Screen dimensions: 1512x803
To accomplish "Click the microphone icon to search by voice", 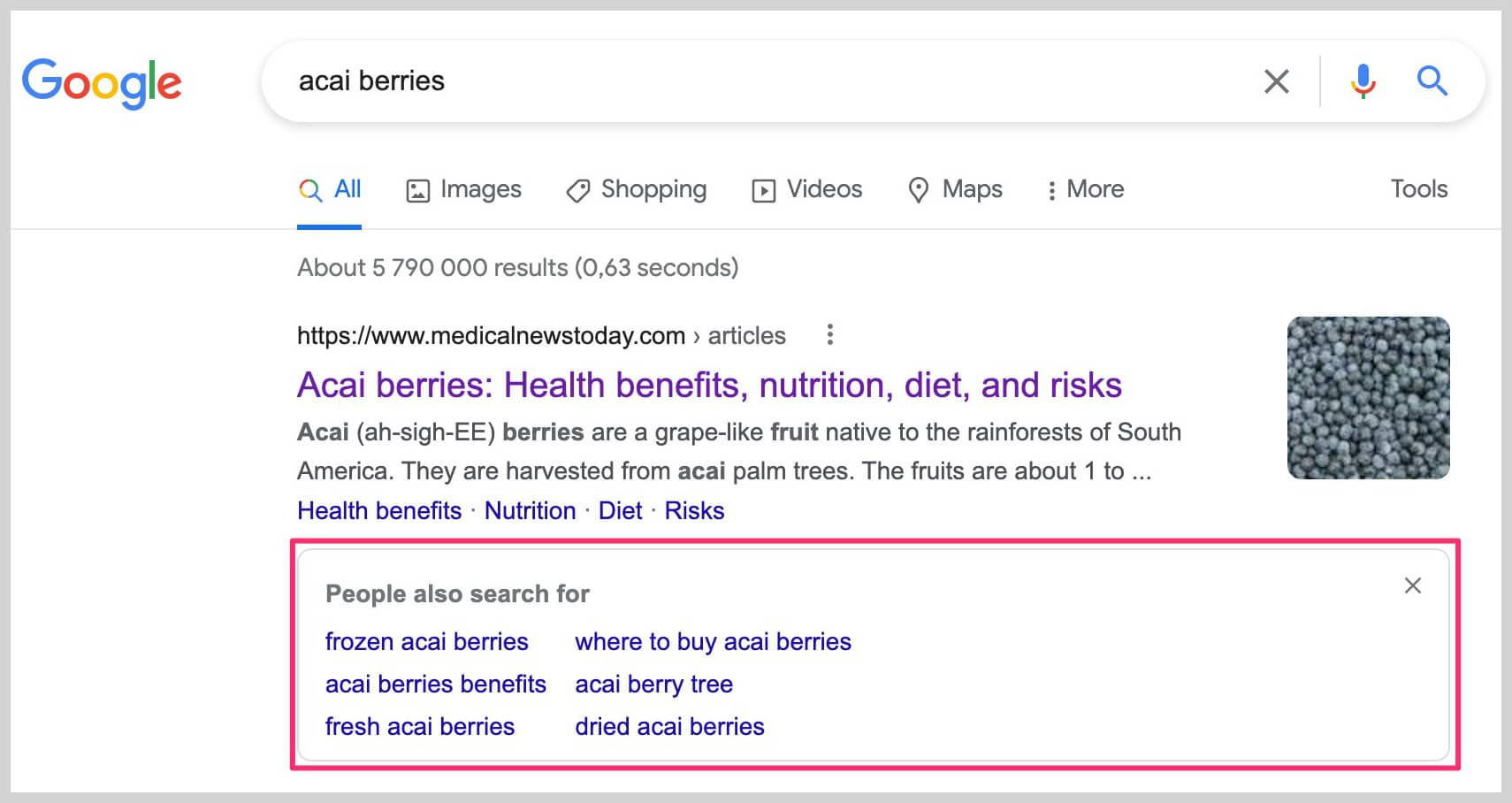I will [1363, 81].
